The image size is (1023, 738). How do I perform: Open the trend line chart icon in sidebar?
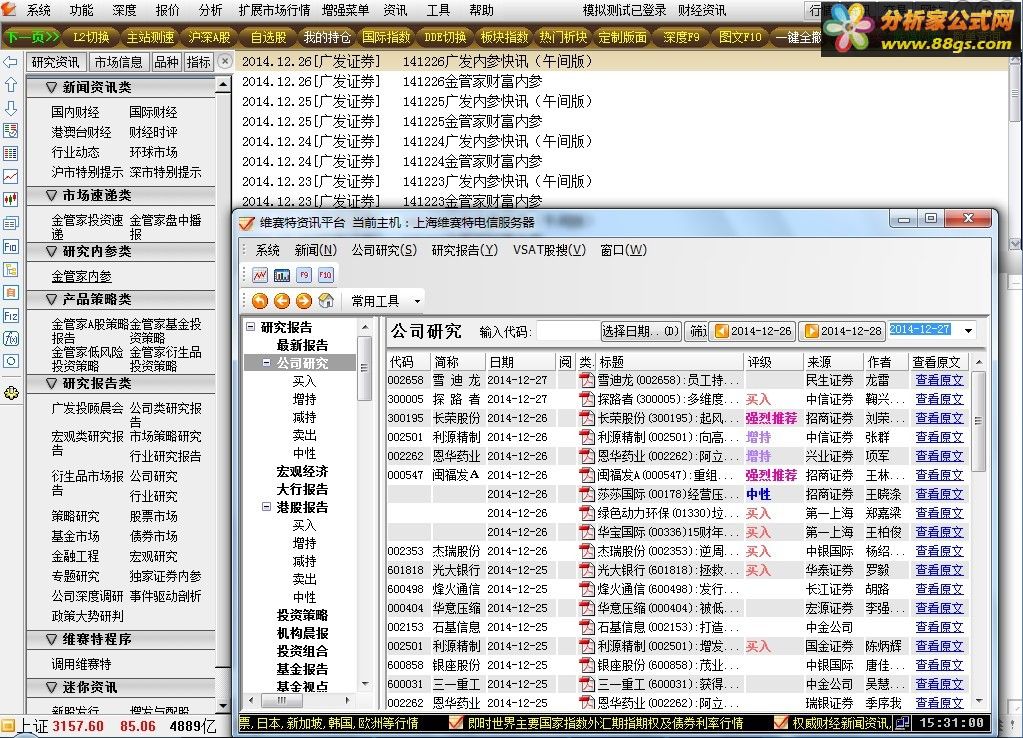10,176
